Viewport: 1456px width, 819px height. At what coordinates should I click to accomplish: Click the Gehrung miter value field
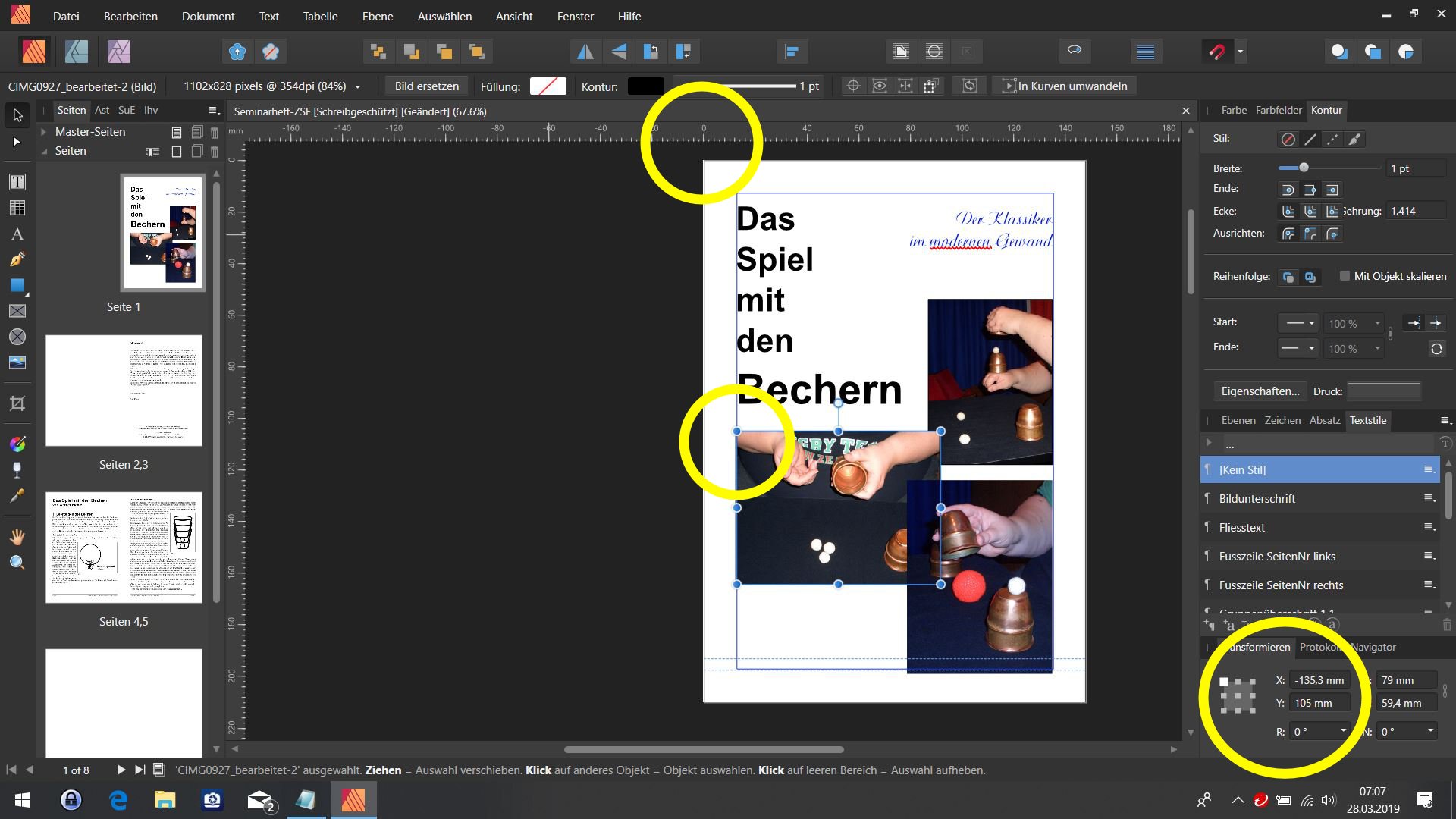[1416, 211]
